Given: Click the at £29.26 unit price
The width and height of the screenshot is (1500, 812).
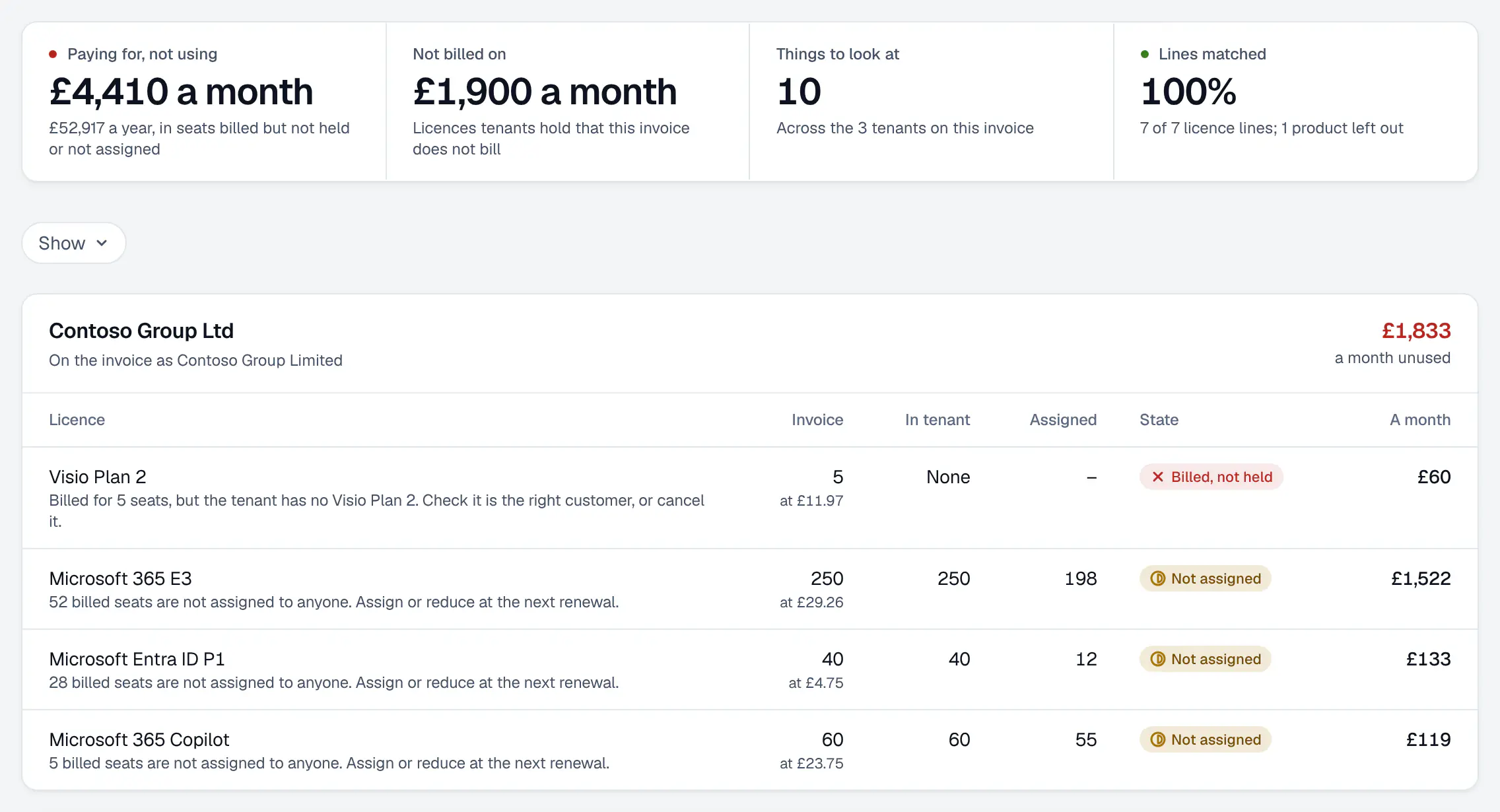Looking at the screenshot, I should [811, 602].
